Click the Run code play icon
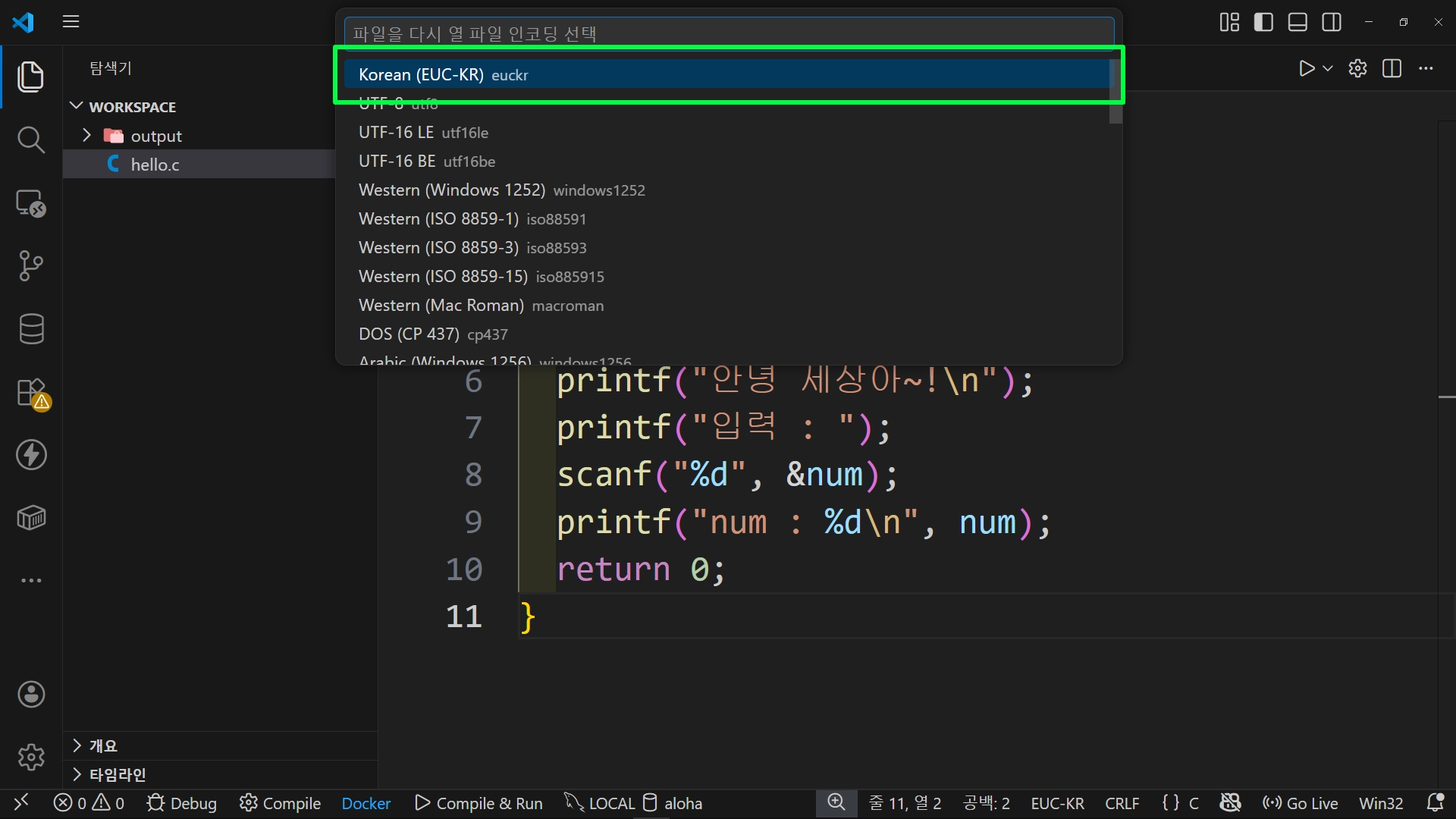The image size is (1456, 819). pos(1306,68)
